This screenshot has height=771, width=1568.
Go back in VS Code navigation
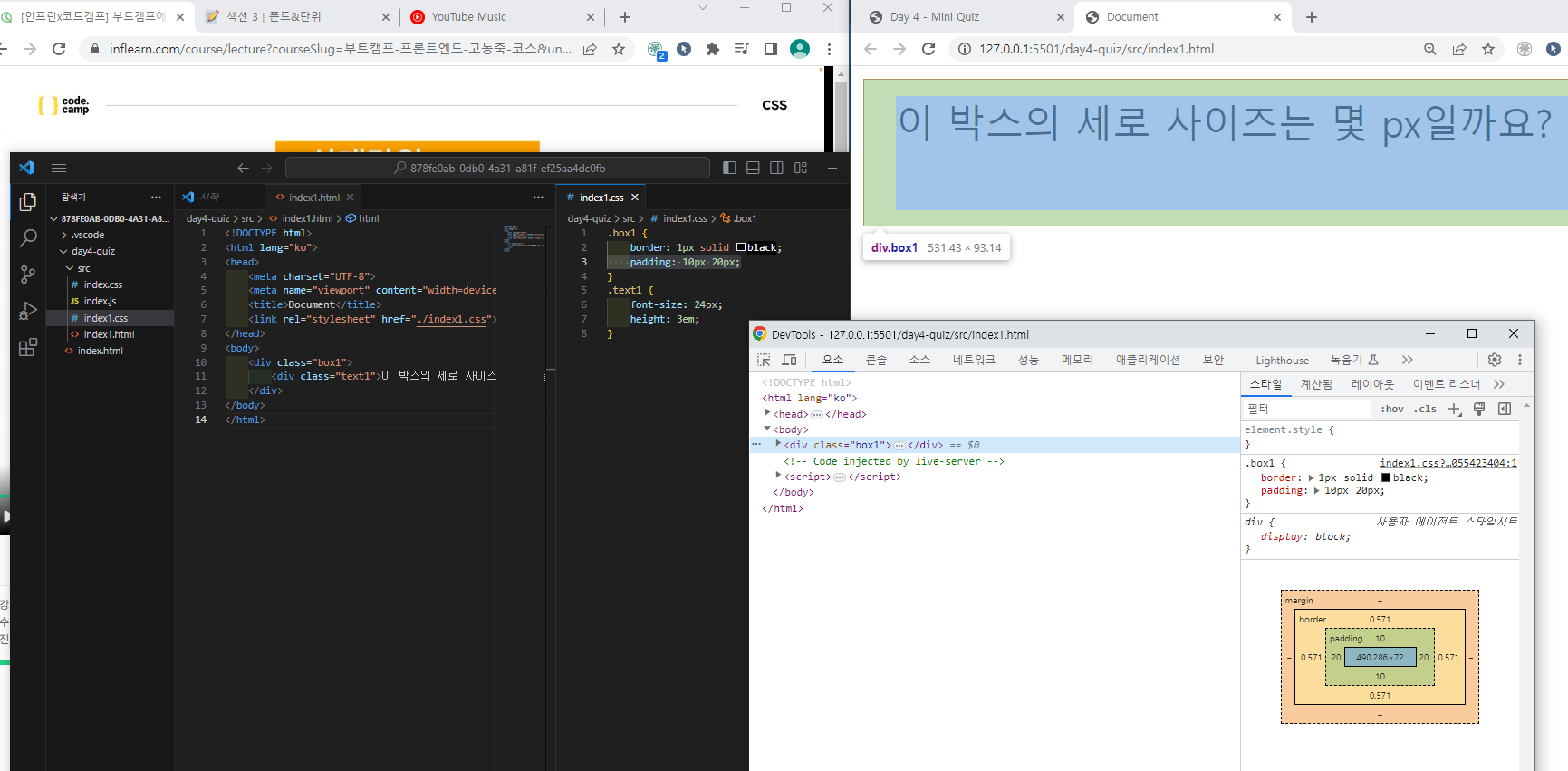click(243, 168)
